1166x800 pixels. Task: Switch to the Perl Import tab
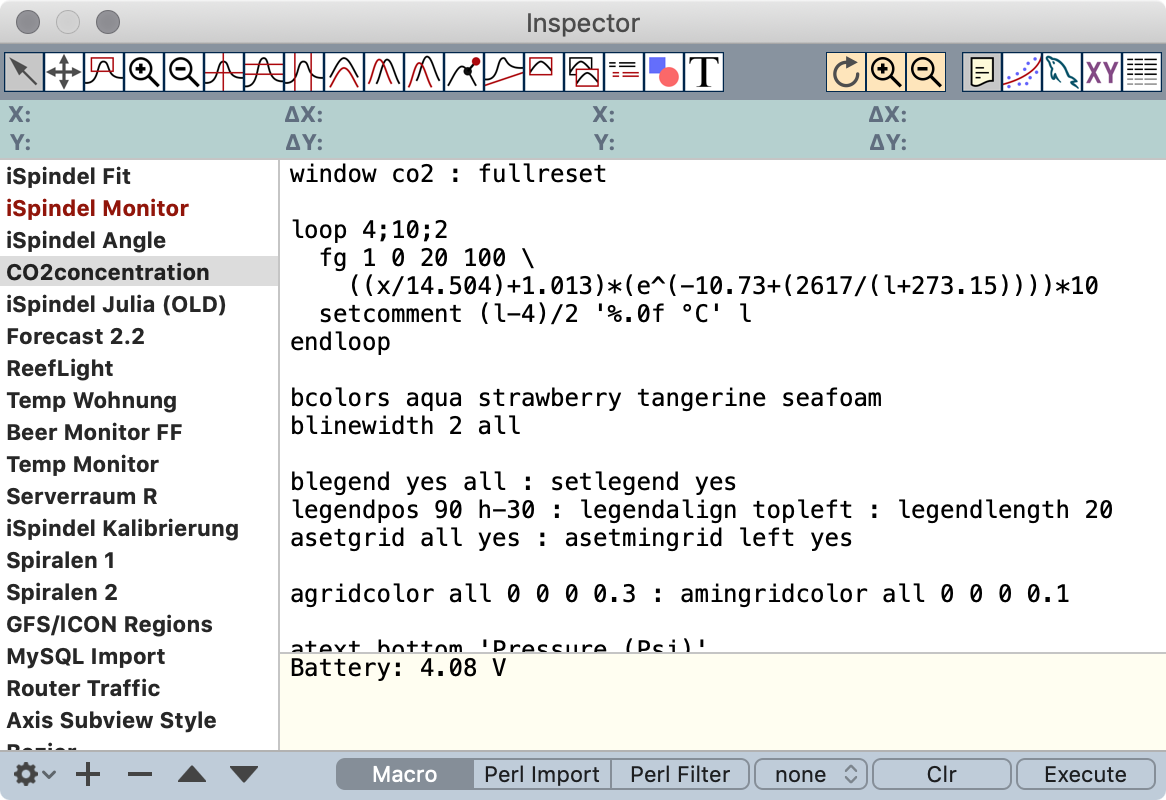point(542,775)
